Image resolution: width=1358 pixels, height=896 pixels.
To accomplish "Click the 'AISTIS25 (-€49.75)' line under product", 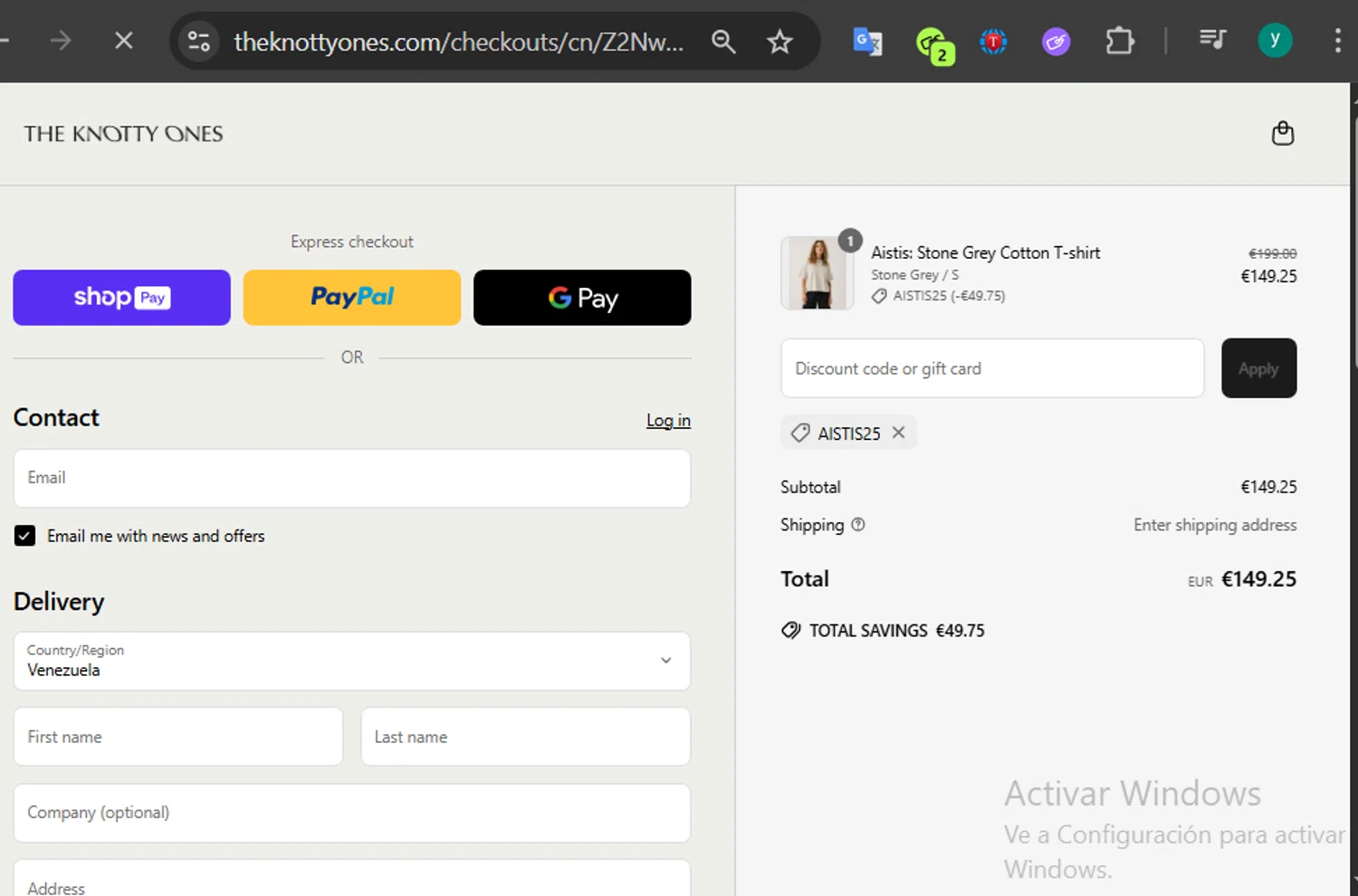I will (939, 296).
